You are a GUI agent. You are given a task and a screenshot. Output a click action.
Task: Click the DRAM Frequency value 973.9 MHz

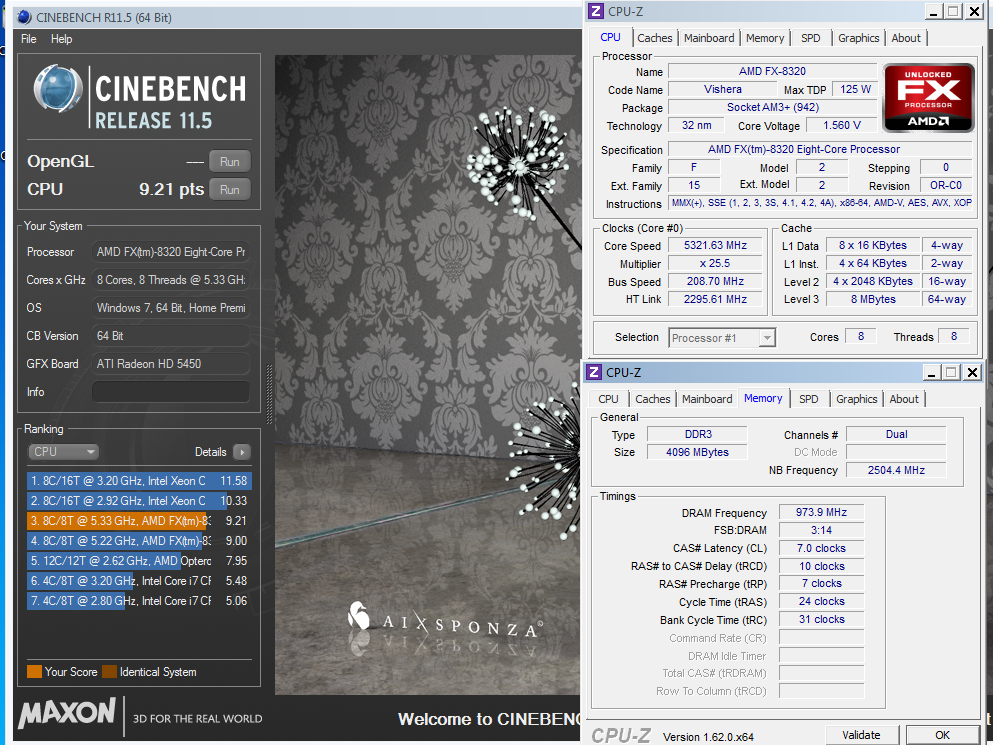coord(821,512)
